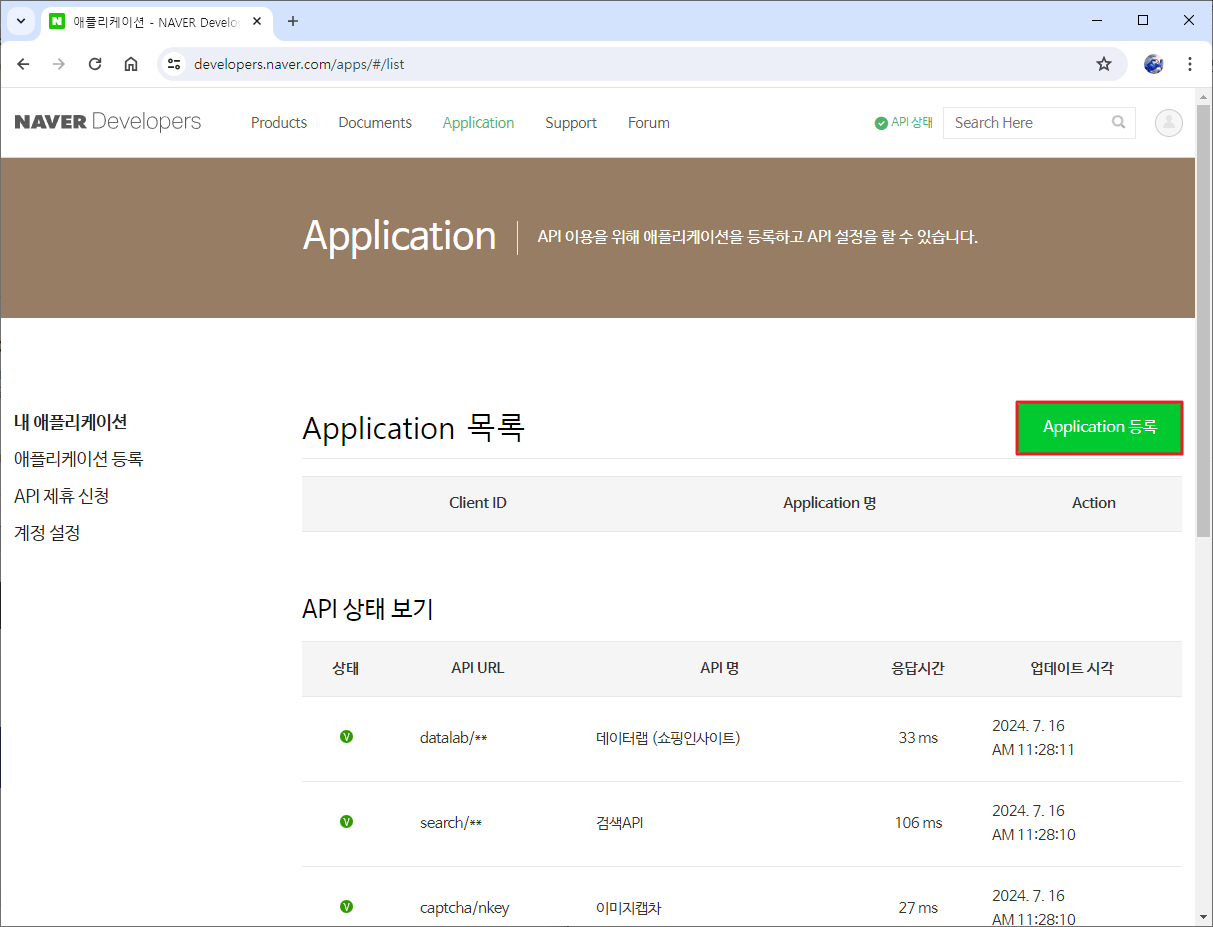Click the captcha/nkey API URL cell

pos(464,908)
